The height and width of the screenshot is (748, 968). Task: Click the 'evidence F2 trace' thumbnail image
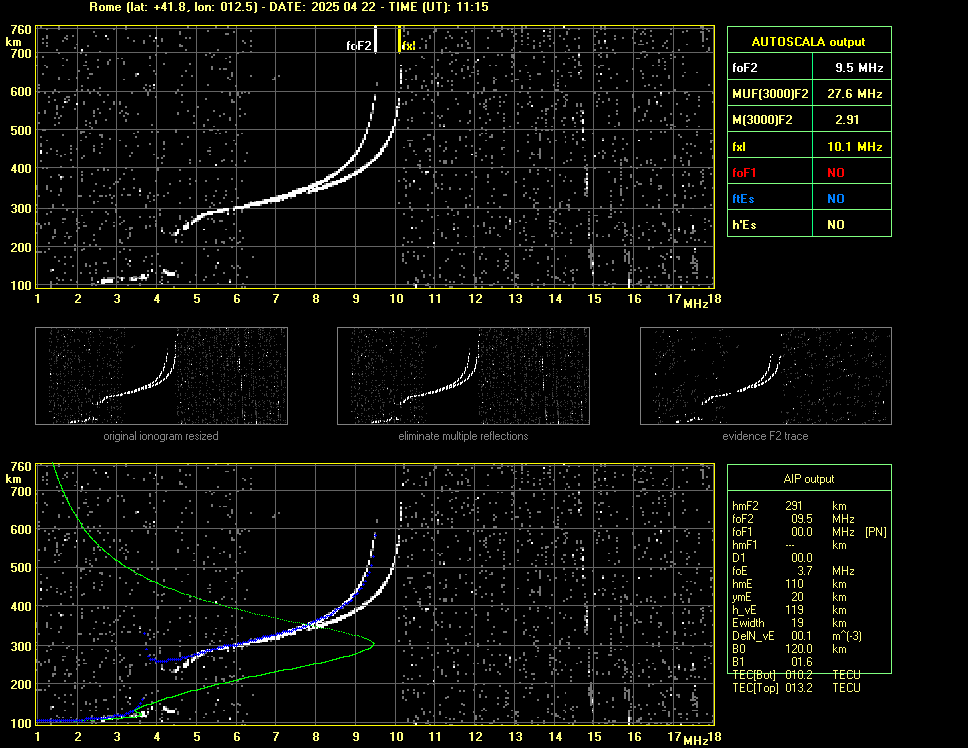tap(766, 376)
